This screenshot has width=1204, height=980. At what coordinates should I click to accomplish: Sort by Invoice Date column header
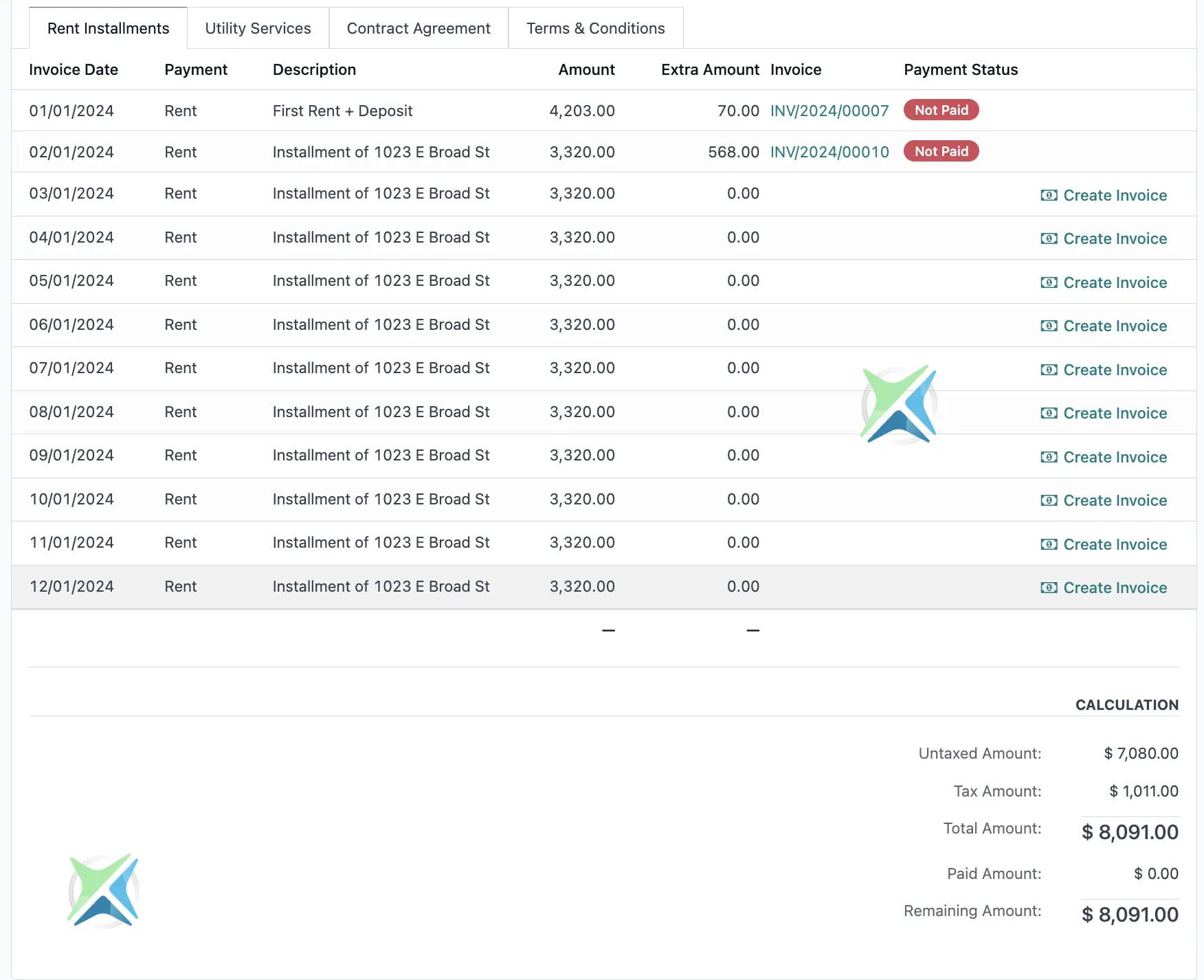click(x=74, y=69)
